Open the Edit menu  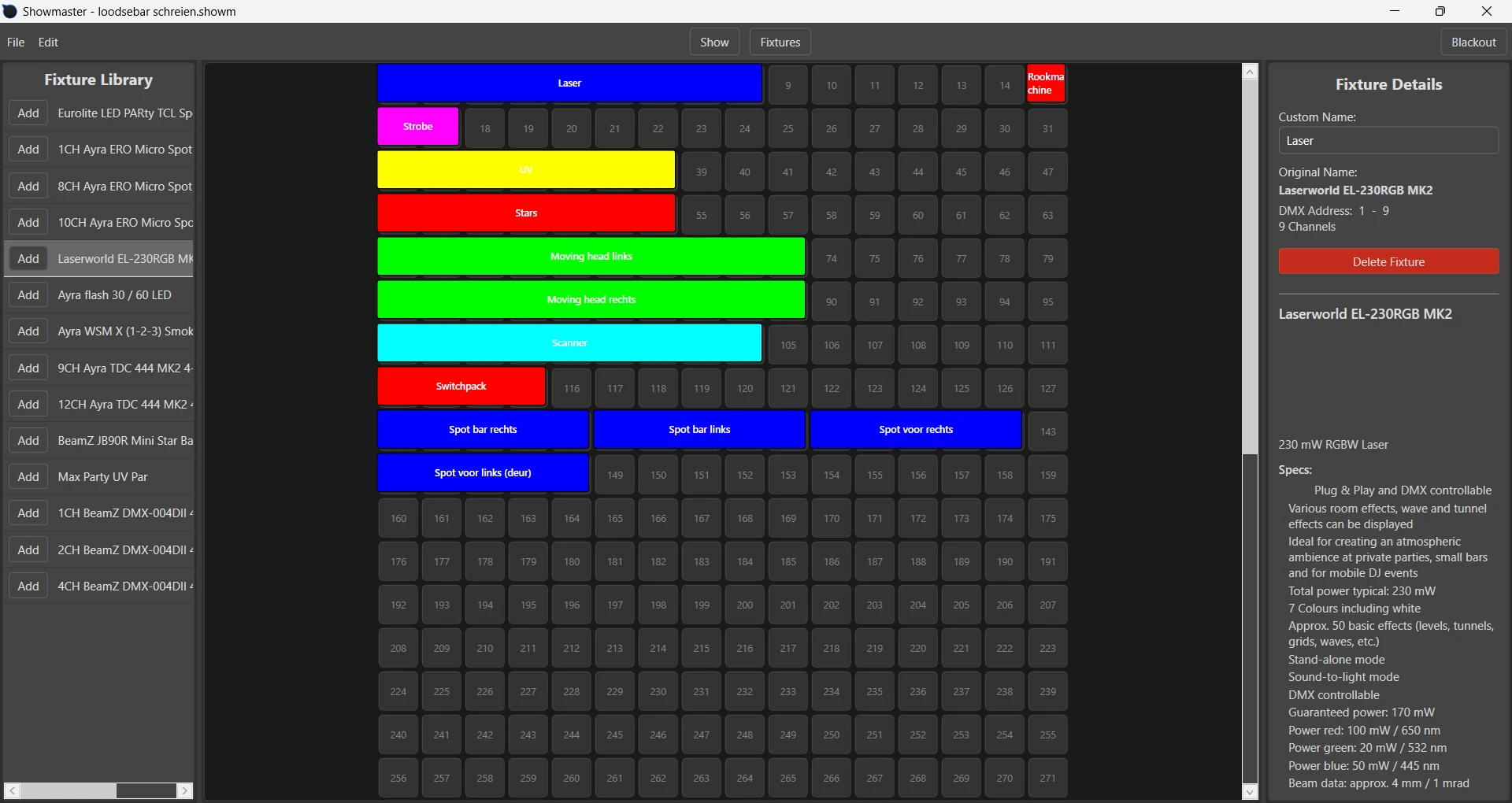(x=47, y=42)
